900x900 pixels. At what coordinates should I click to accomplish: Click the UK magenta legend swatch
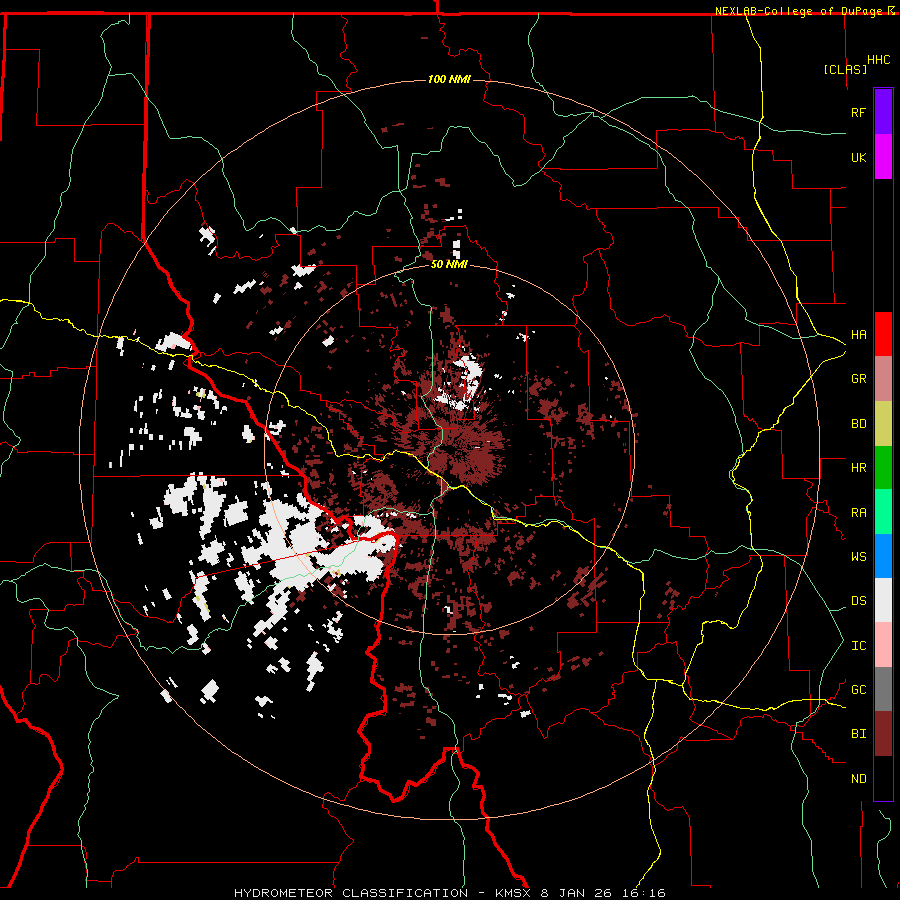[883, 157]
